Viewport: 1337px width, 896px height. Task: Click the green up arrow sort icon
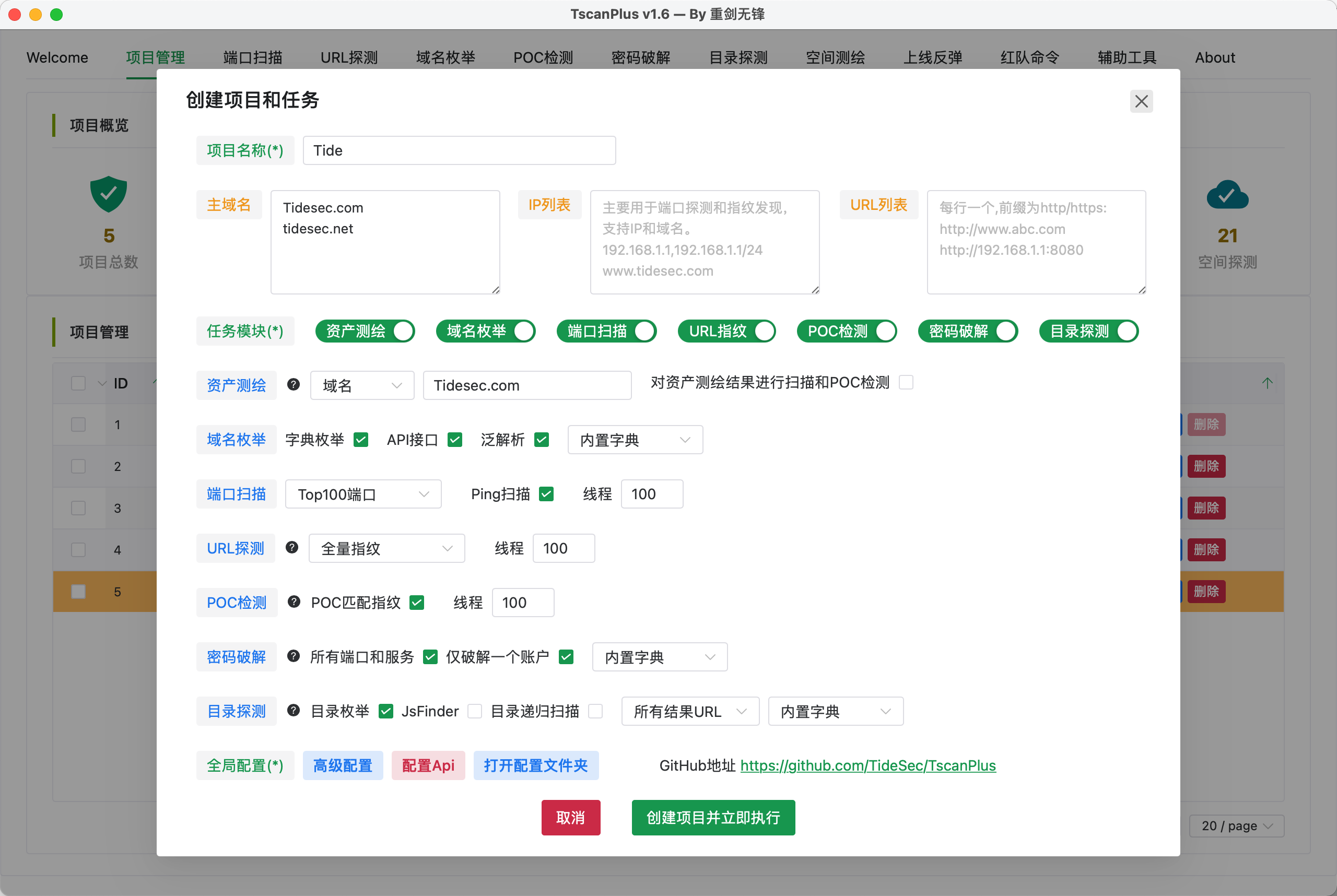point(1267,383)
